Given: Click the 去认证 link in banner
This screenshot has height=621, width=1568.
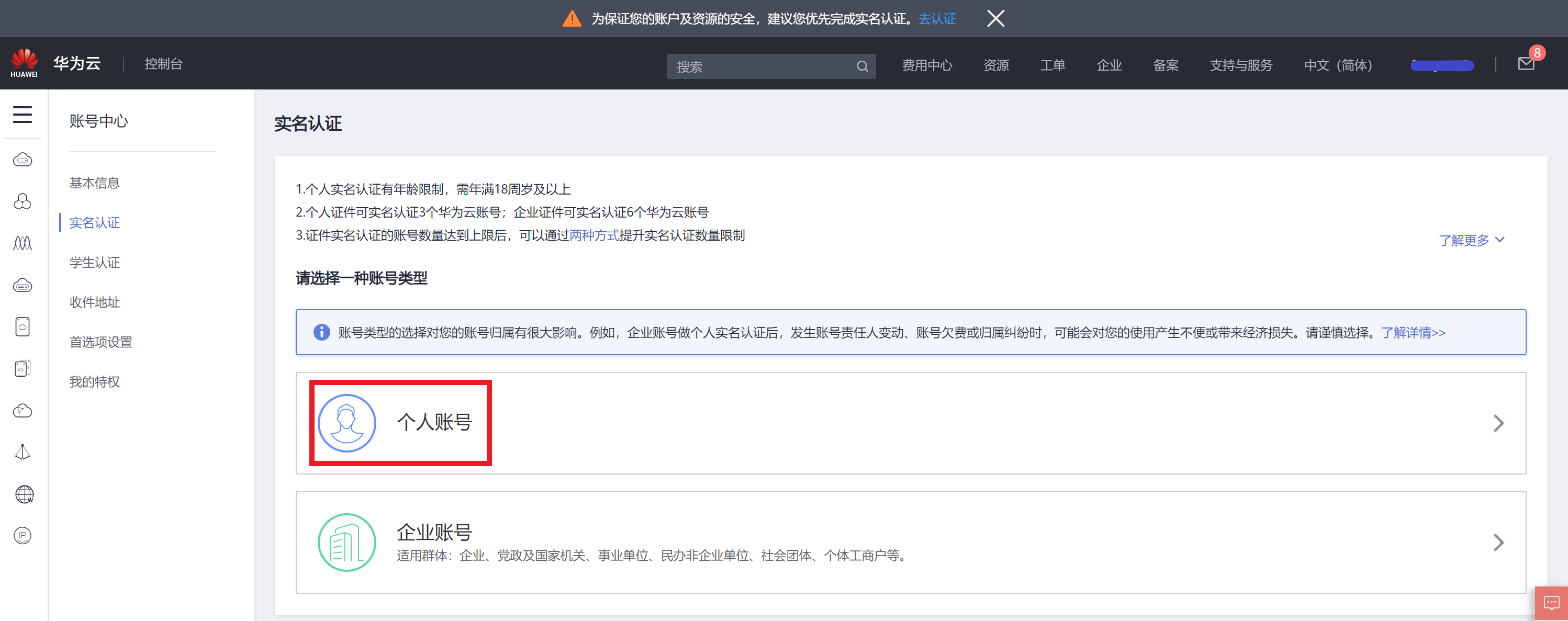Looking at the screenshot, I should click(937, 19).
